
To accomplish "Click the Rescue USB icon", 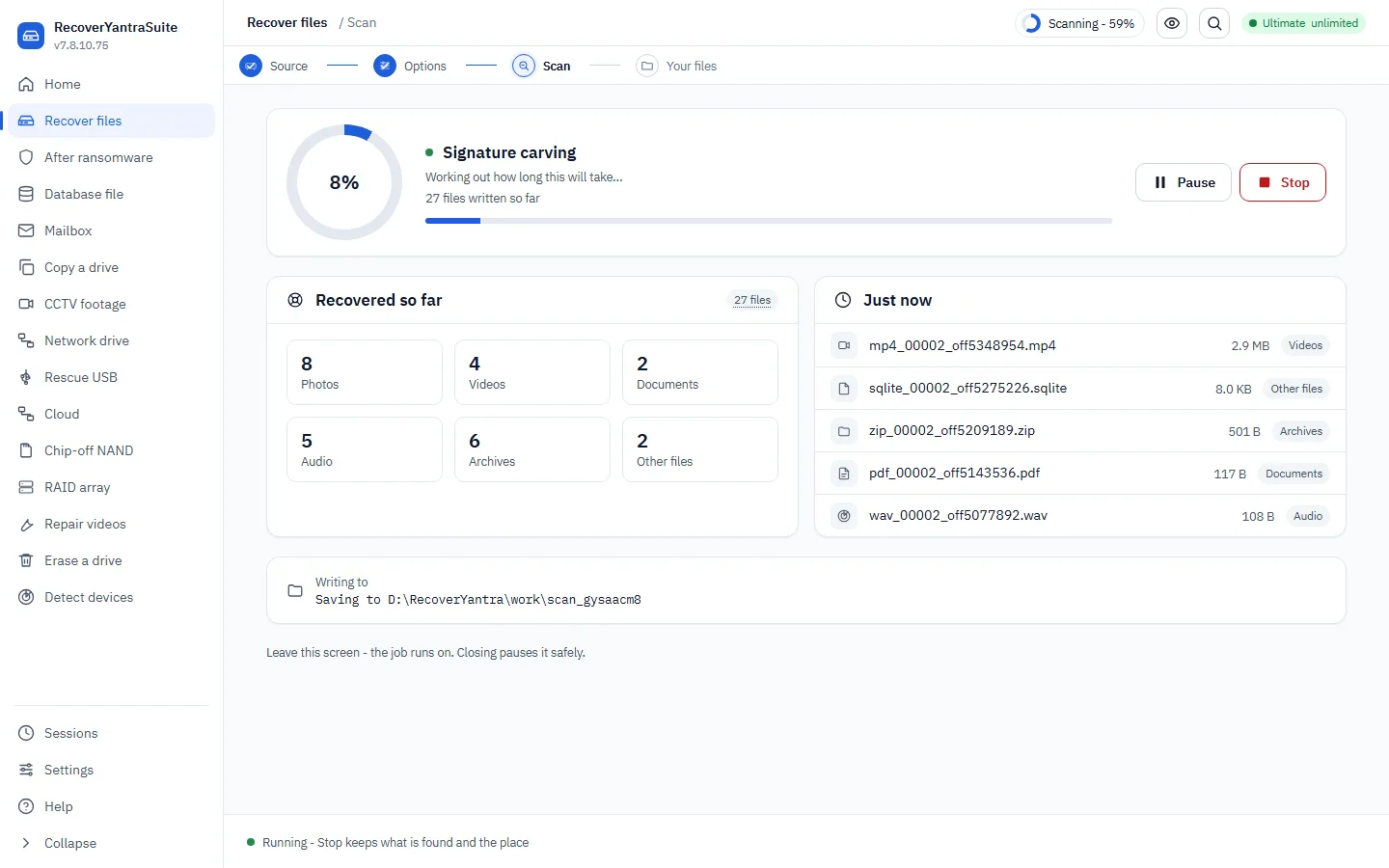I will tap(26, 377).
